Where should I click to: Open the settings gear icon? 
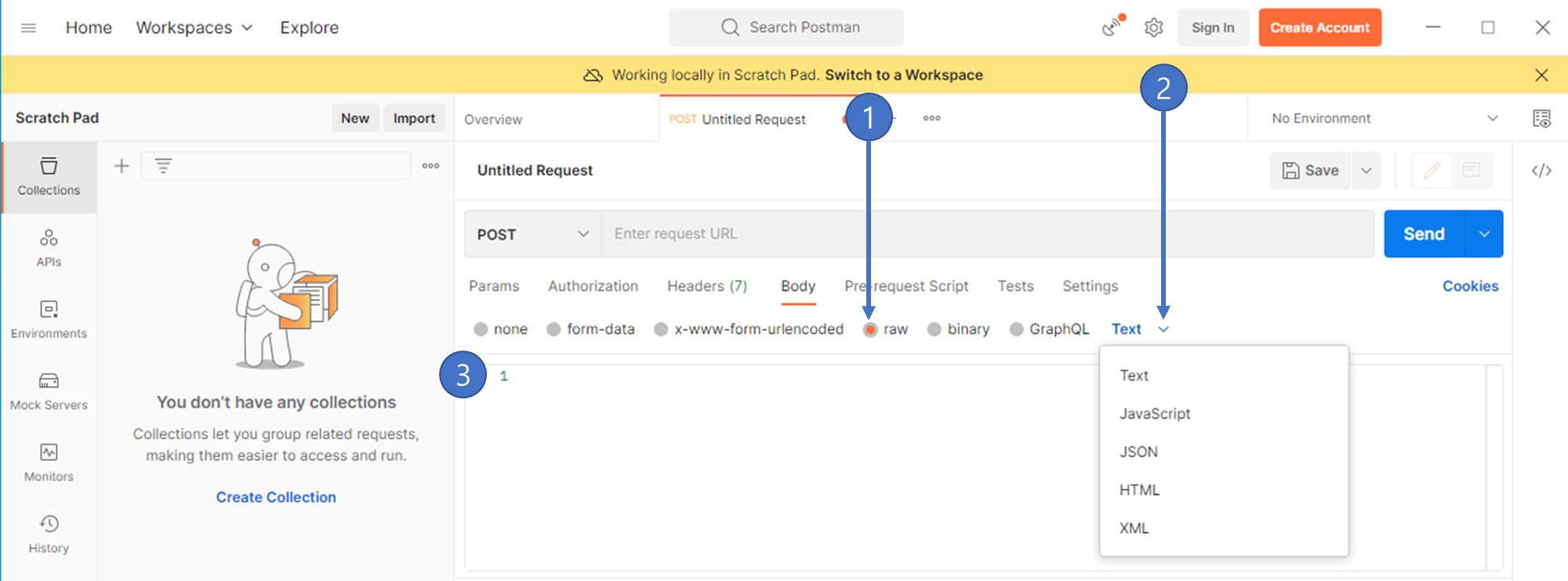point(1153,27)
